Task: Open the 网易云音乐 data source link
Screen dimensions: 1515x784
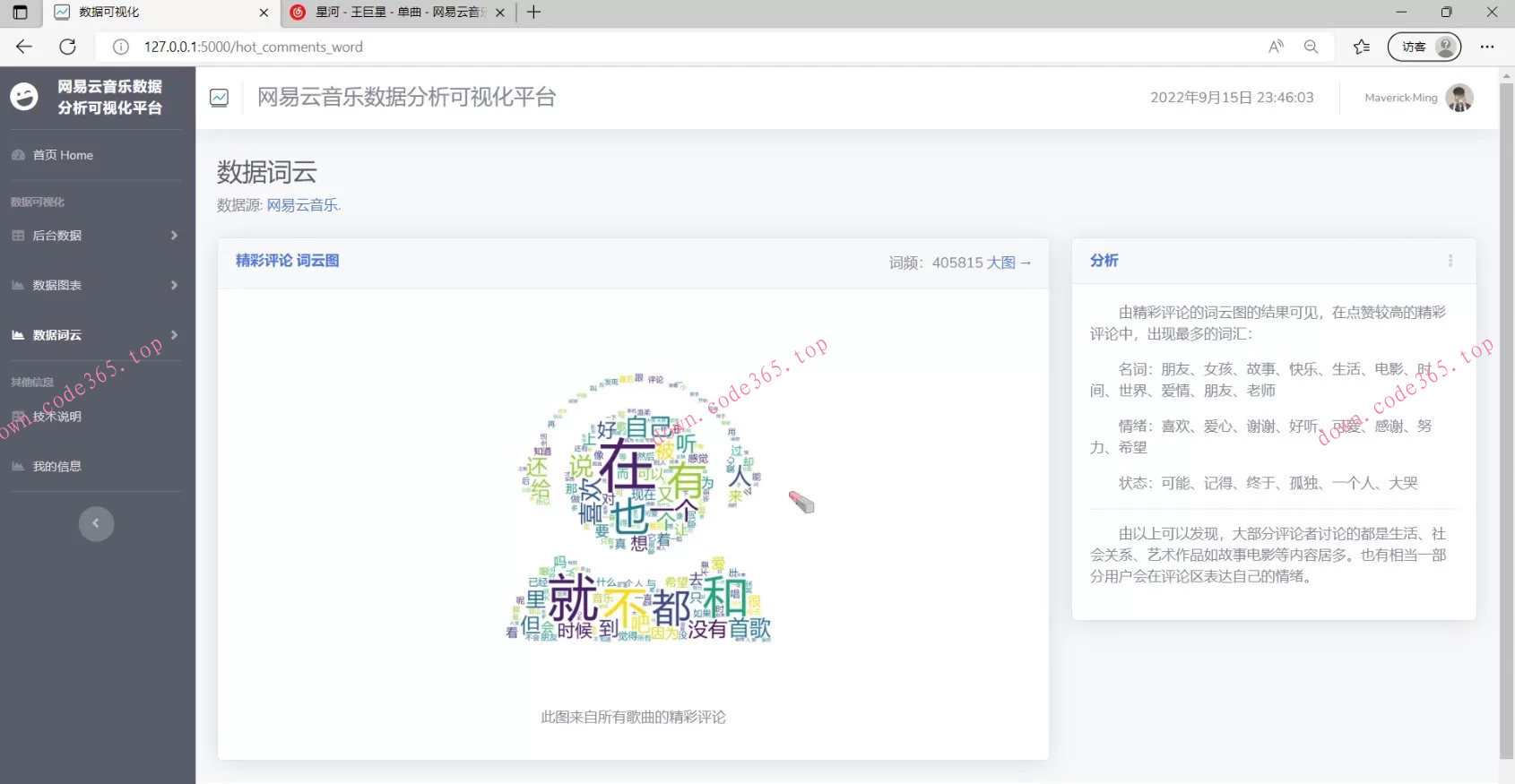Action: (304, 205)
